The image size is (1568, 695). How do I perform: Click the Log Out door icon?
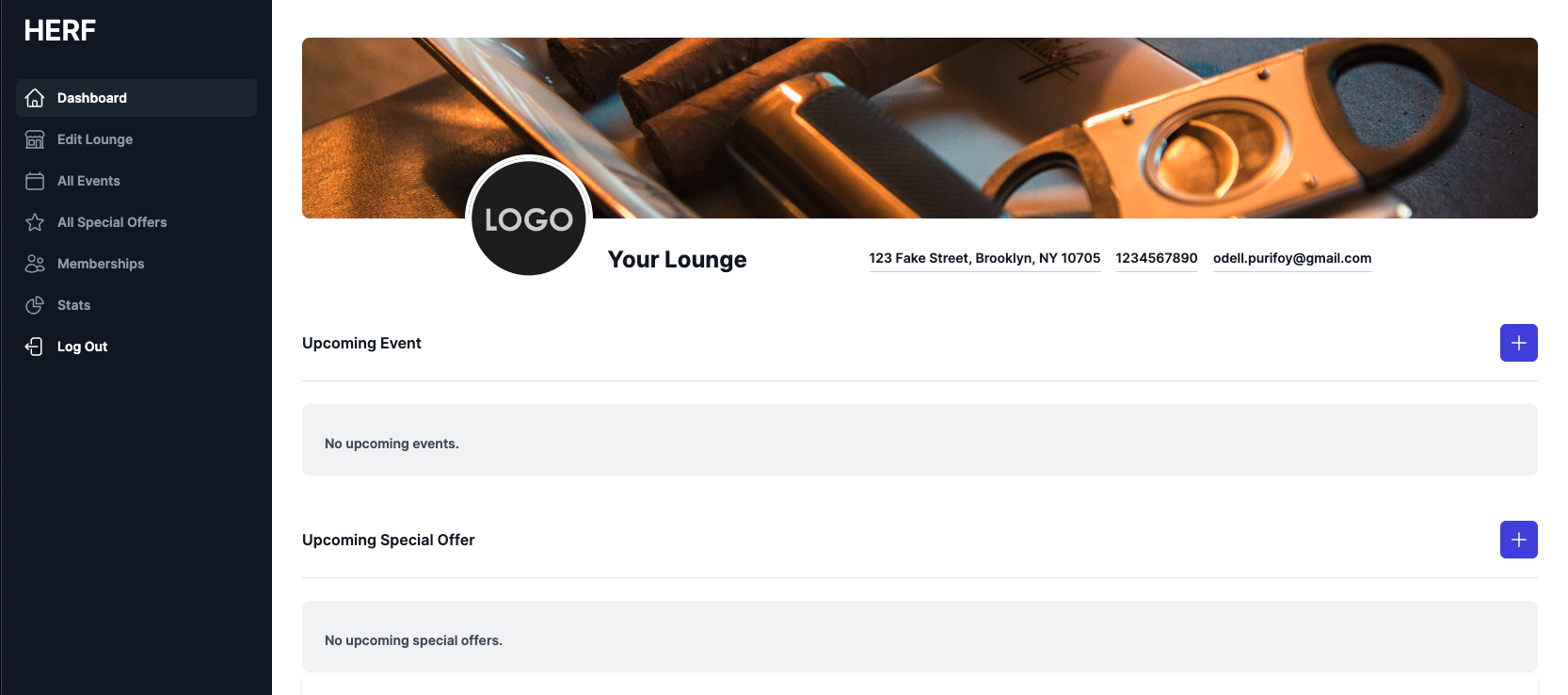(35, 347)
